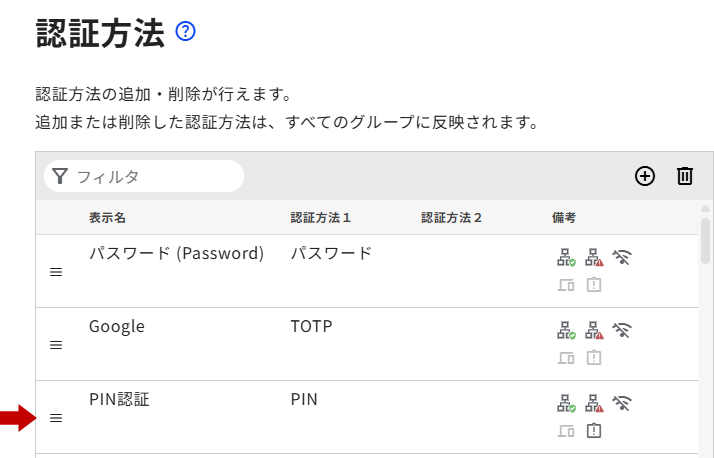The image size is (714, 458).
Task: Click the drag handle of Google row
Action: point(56,345)
